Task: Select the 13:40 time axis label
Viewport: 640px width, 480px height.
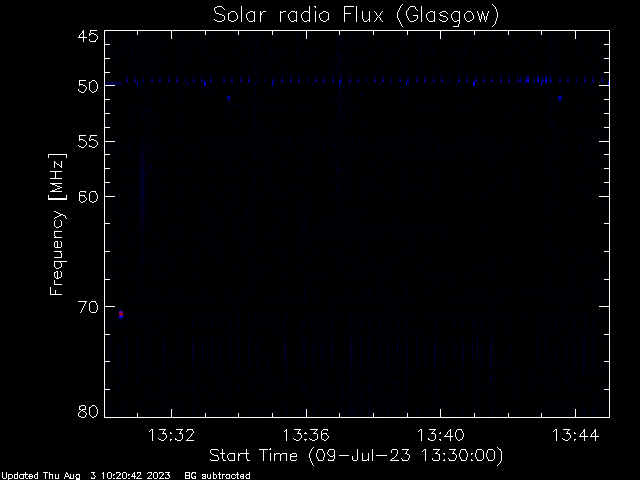Action: pyautogui.click(x=441, y=435)
